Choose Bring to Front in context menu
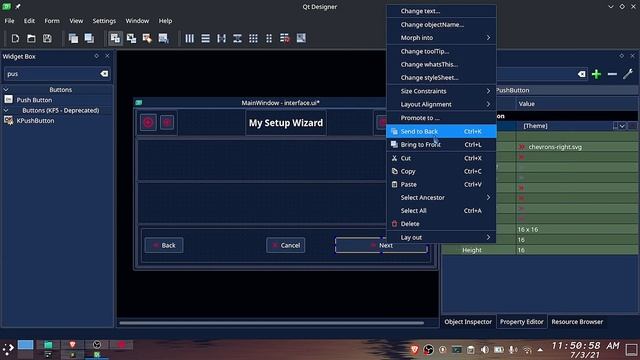This screenshot has height=360, width=640. pos(441,144)
